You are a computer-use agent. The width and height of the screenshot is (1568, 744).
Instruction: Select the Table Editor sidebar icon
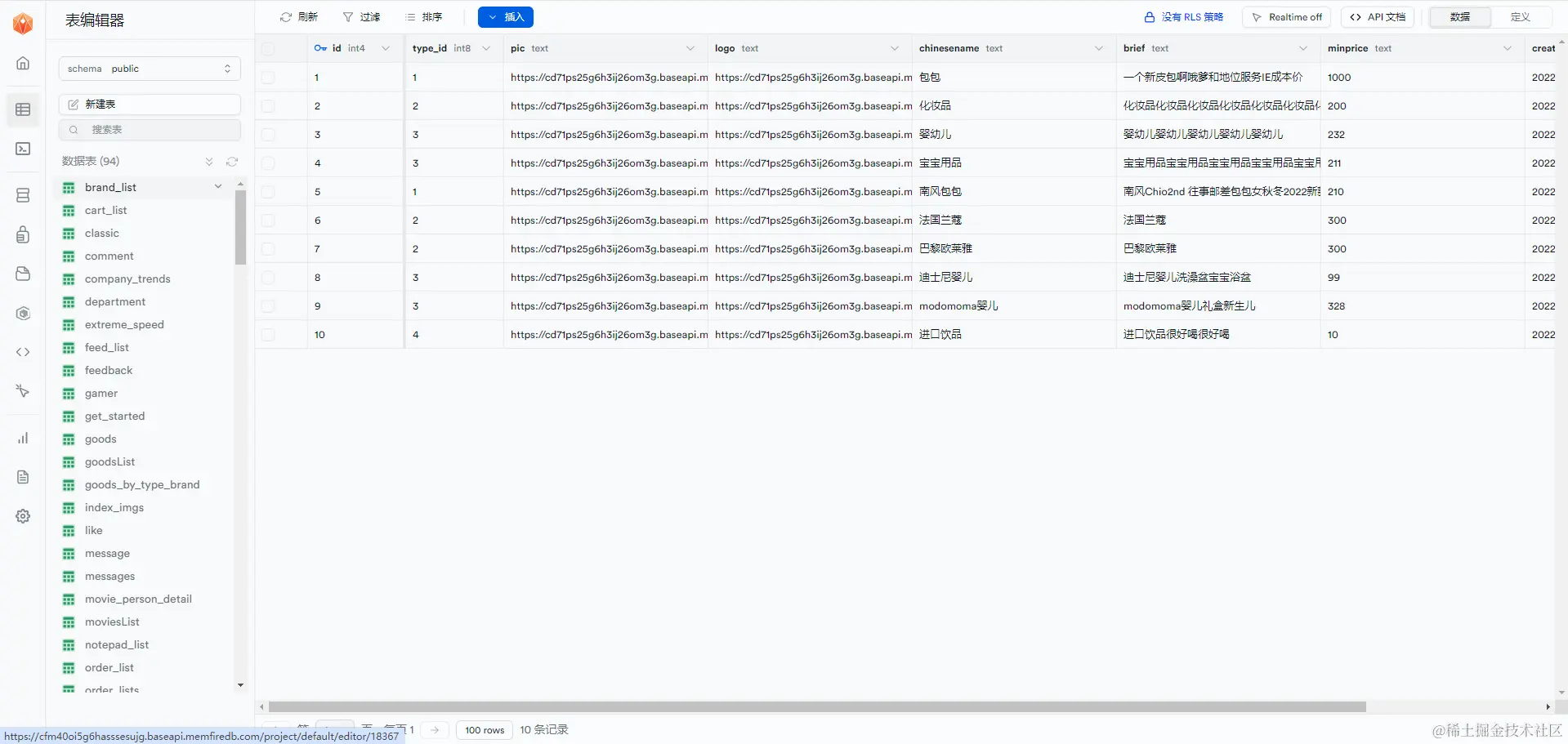pos(23,109)
